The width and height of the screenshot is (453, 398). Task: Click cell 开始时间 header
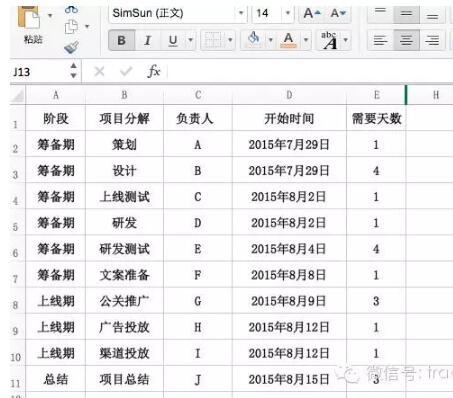(289, 118)
